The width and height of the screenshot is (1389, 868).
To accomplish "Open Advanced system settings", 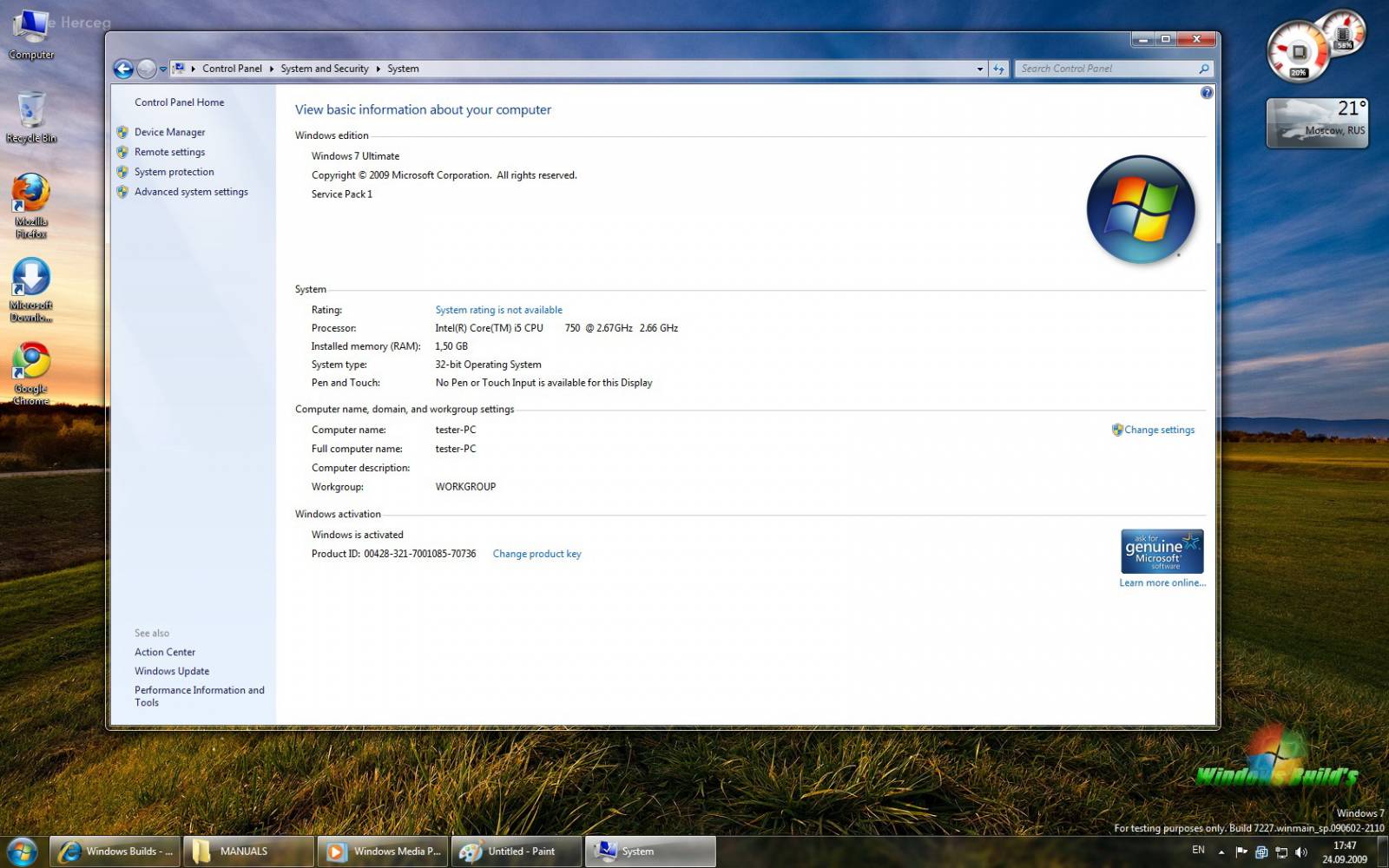I will (191, 192).
